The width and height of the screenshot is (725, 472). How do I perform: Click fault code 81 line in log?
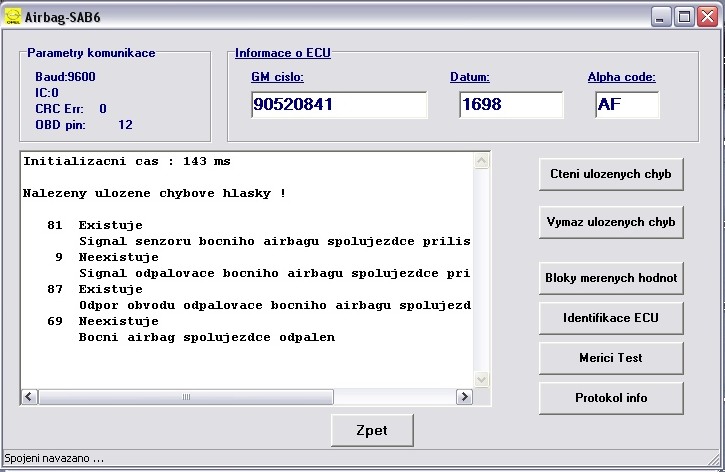tap(110, 225)
